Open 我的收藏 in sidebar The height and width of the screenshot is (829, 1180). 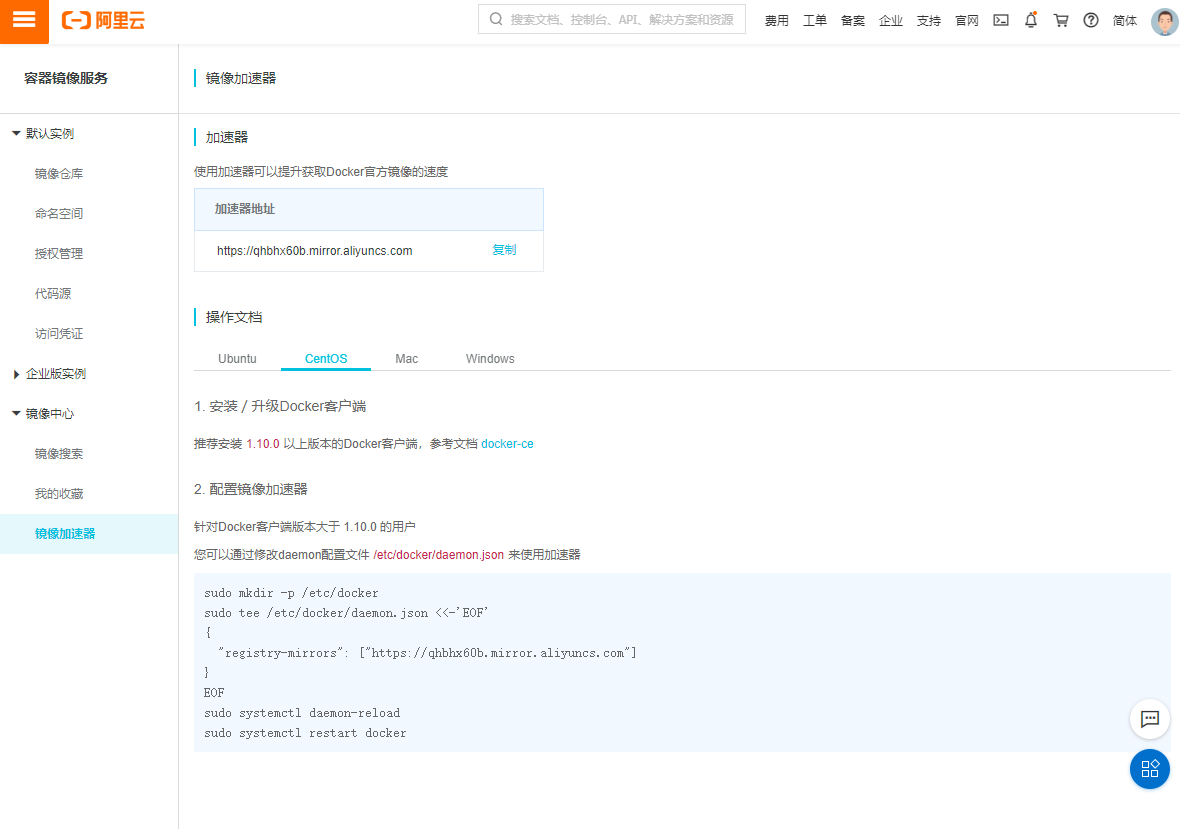[x=59, y=493]
